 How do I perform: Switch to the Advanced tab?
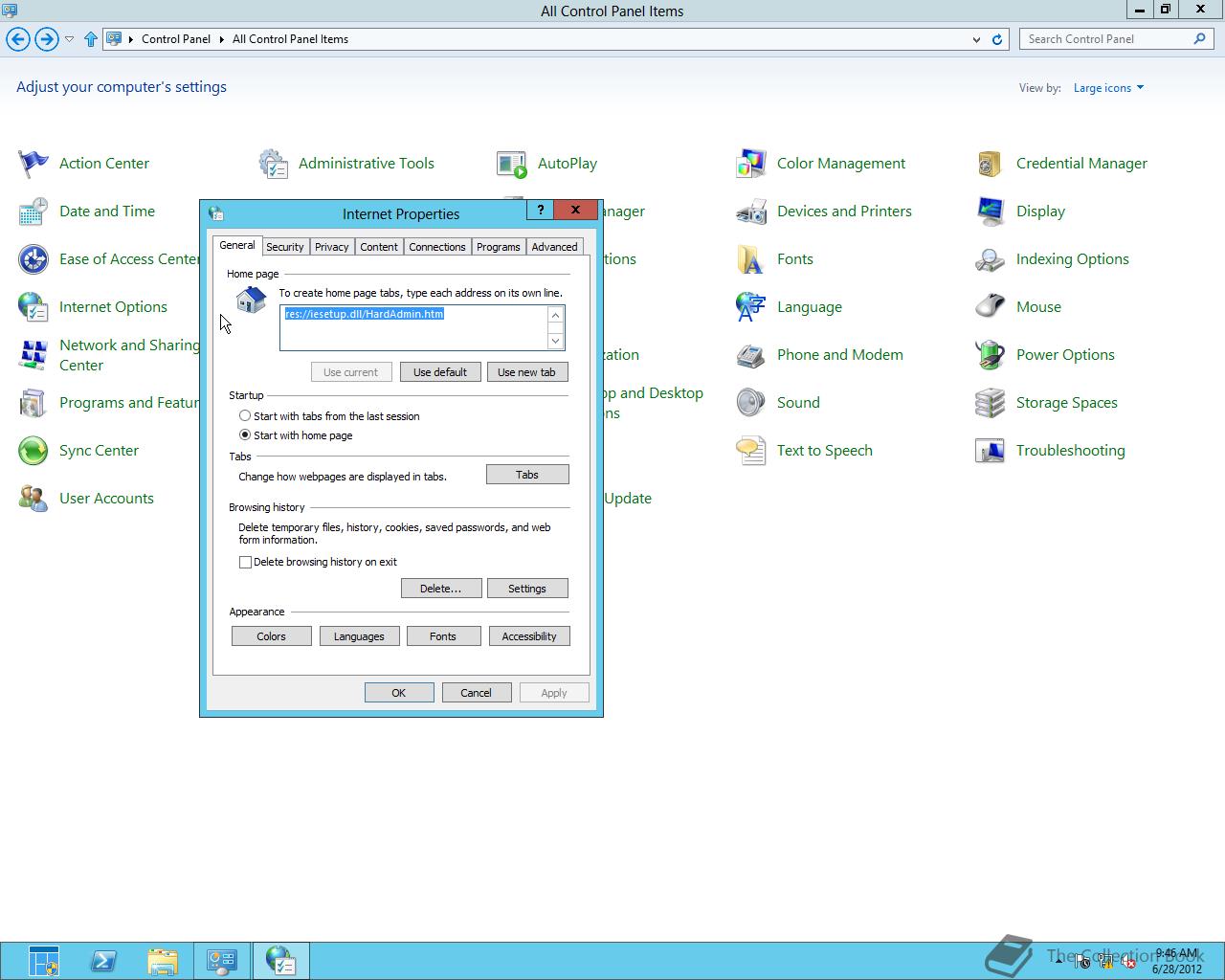555,247
